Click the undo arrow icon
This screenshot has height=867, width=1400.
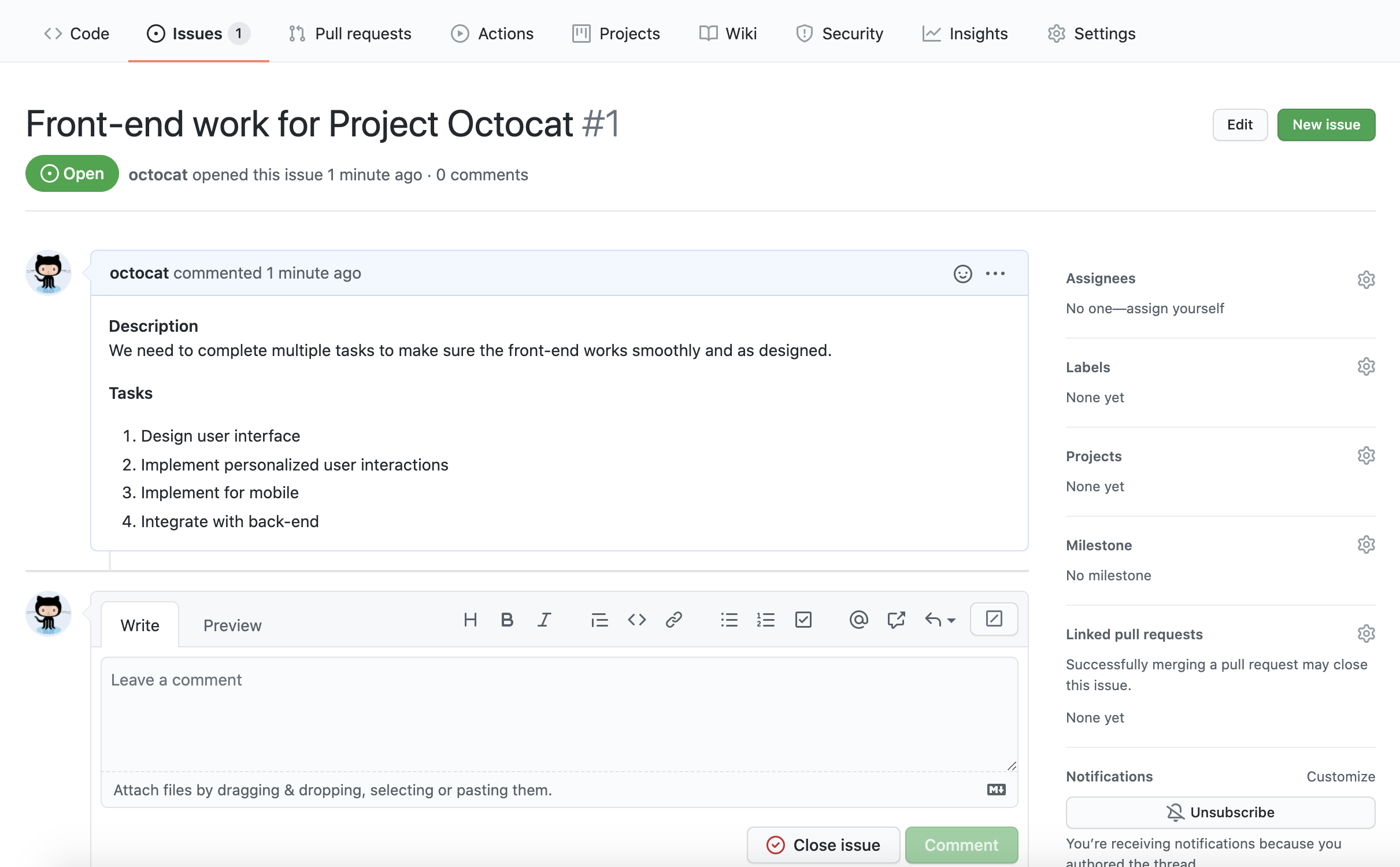932,619
